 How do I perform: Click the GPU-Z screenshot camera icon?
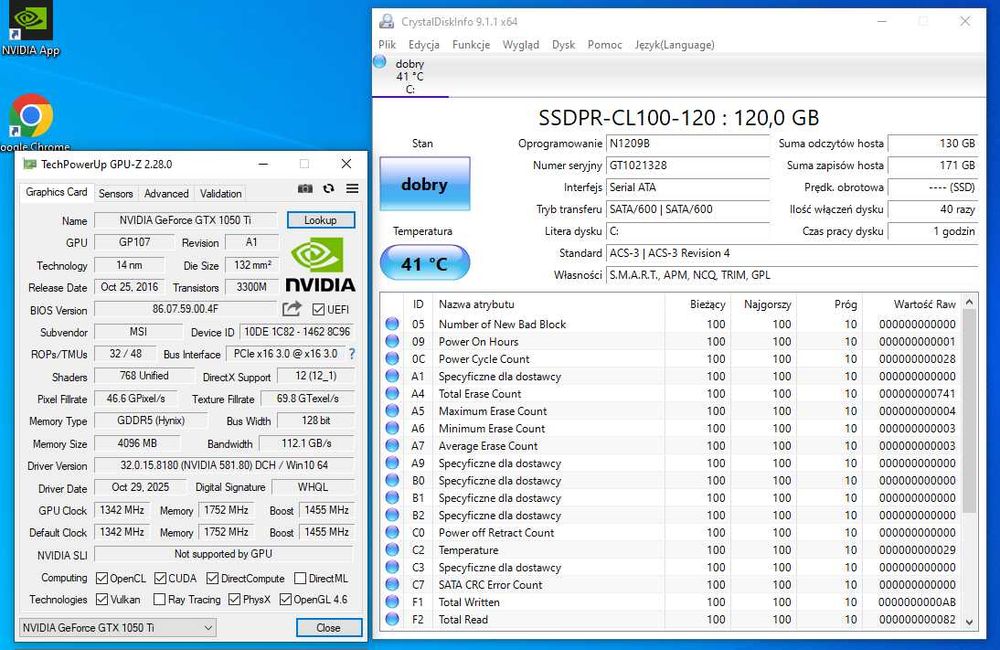[x=305, y=189]
